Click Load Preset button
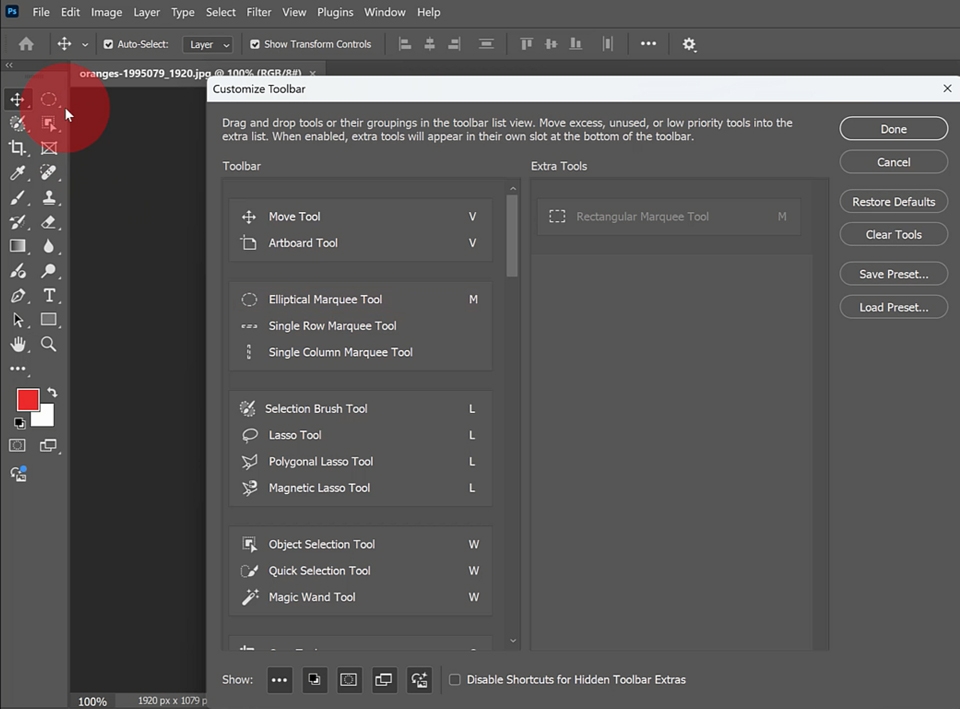This screenshot has height=709, width=960. 893,307
